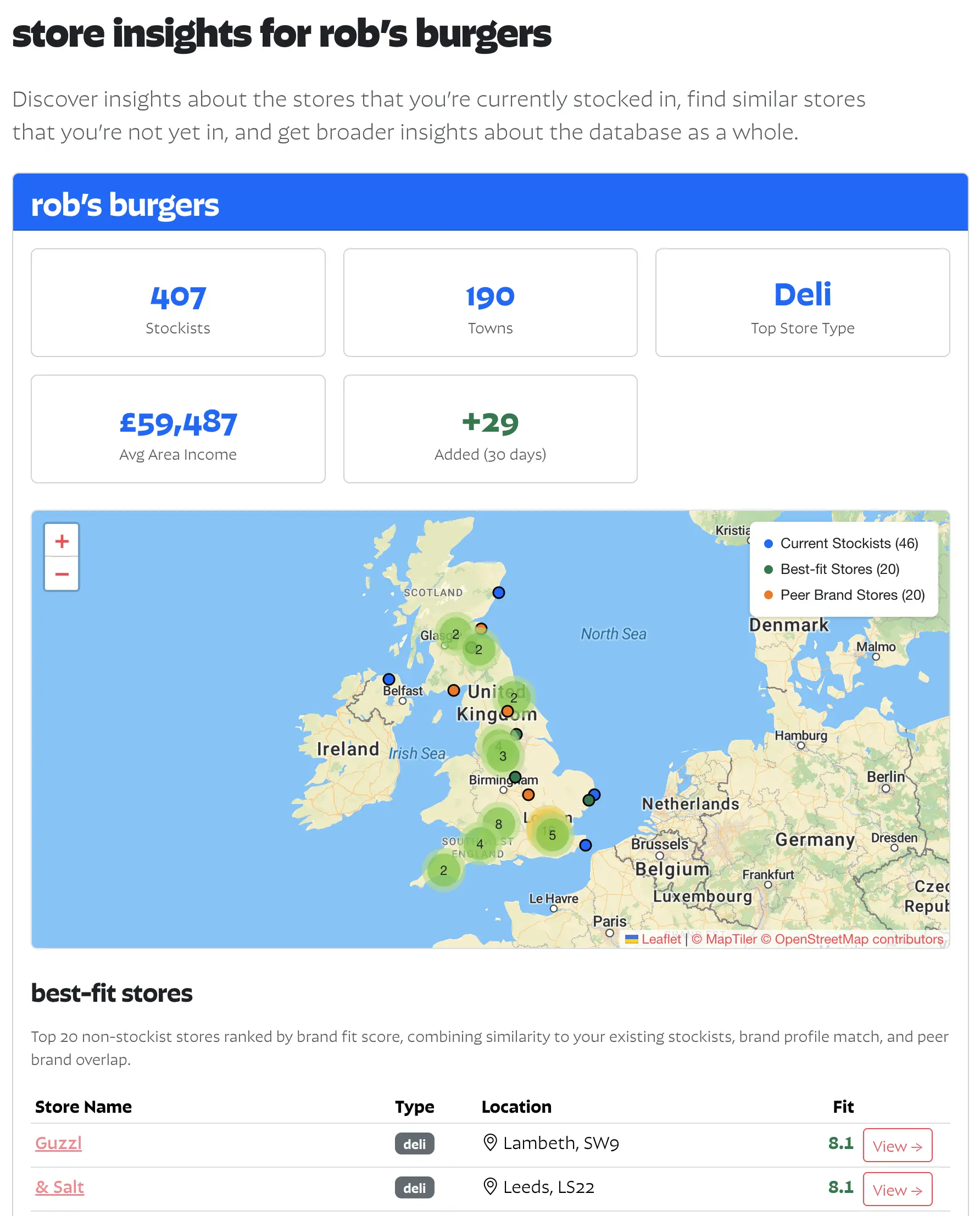This screenshot has width=980, height=1216.
Task: Expand the cluster showing 3 stores
Action: (502, 756)
